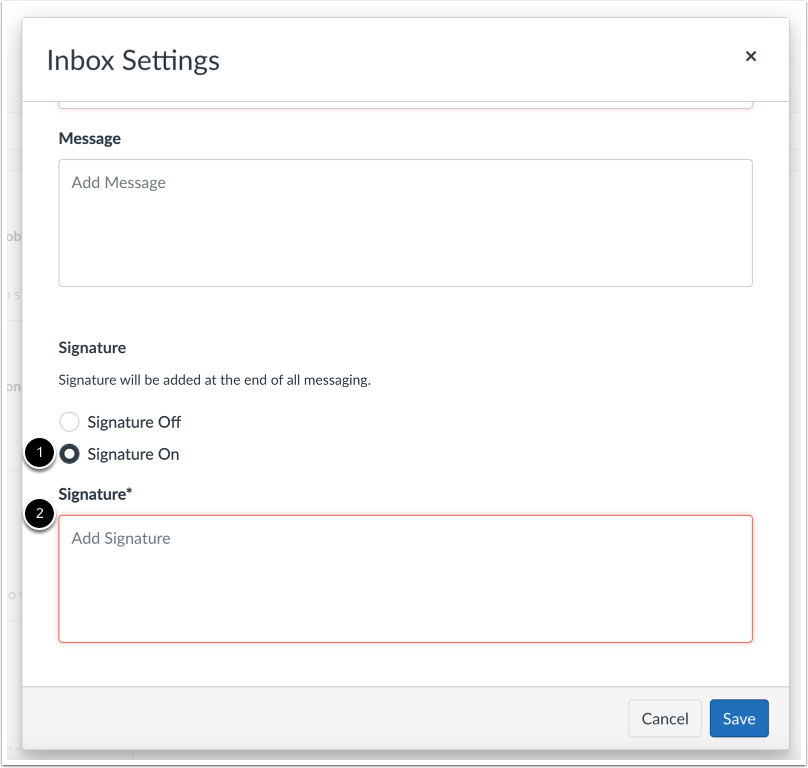Select the Signature Off radio button

click(x=69, y=421)
